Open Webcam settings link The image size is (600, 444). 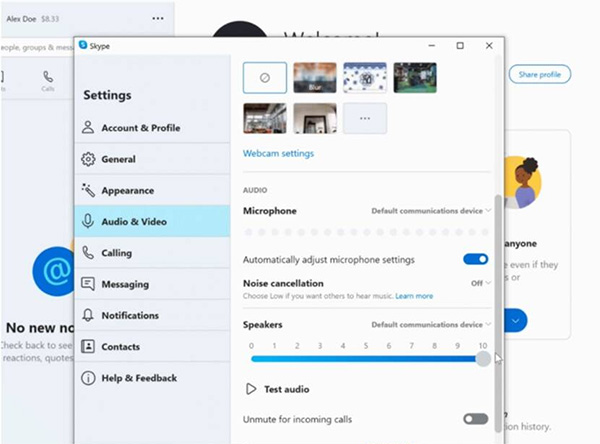click(278, 153)
